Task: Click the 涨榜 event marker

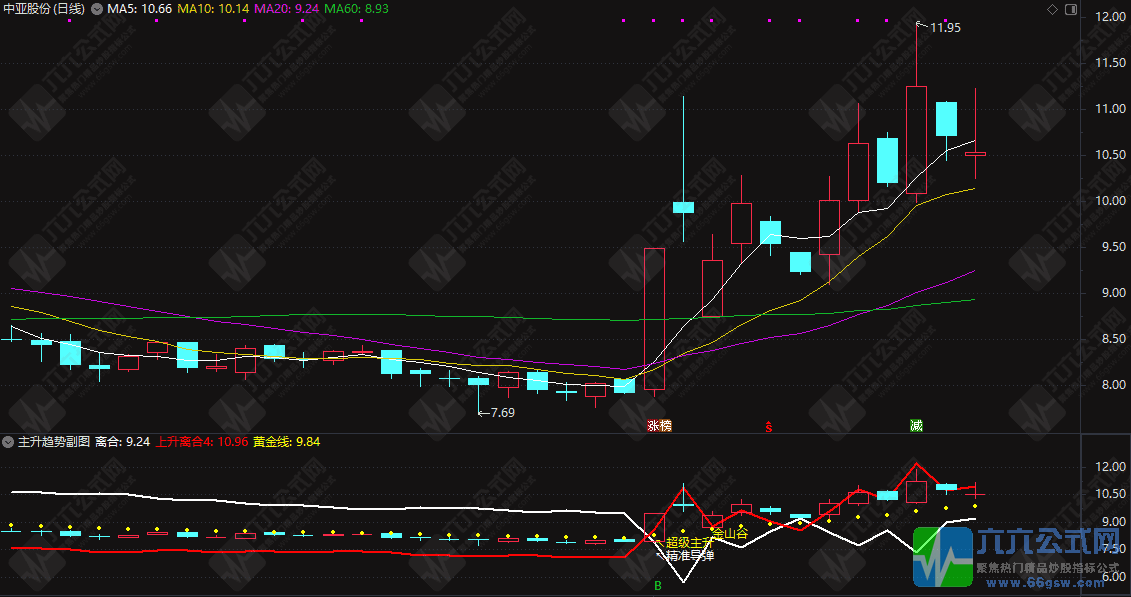Action: 659,426
